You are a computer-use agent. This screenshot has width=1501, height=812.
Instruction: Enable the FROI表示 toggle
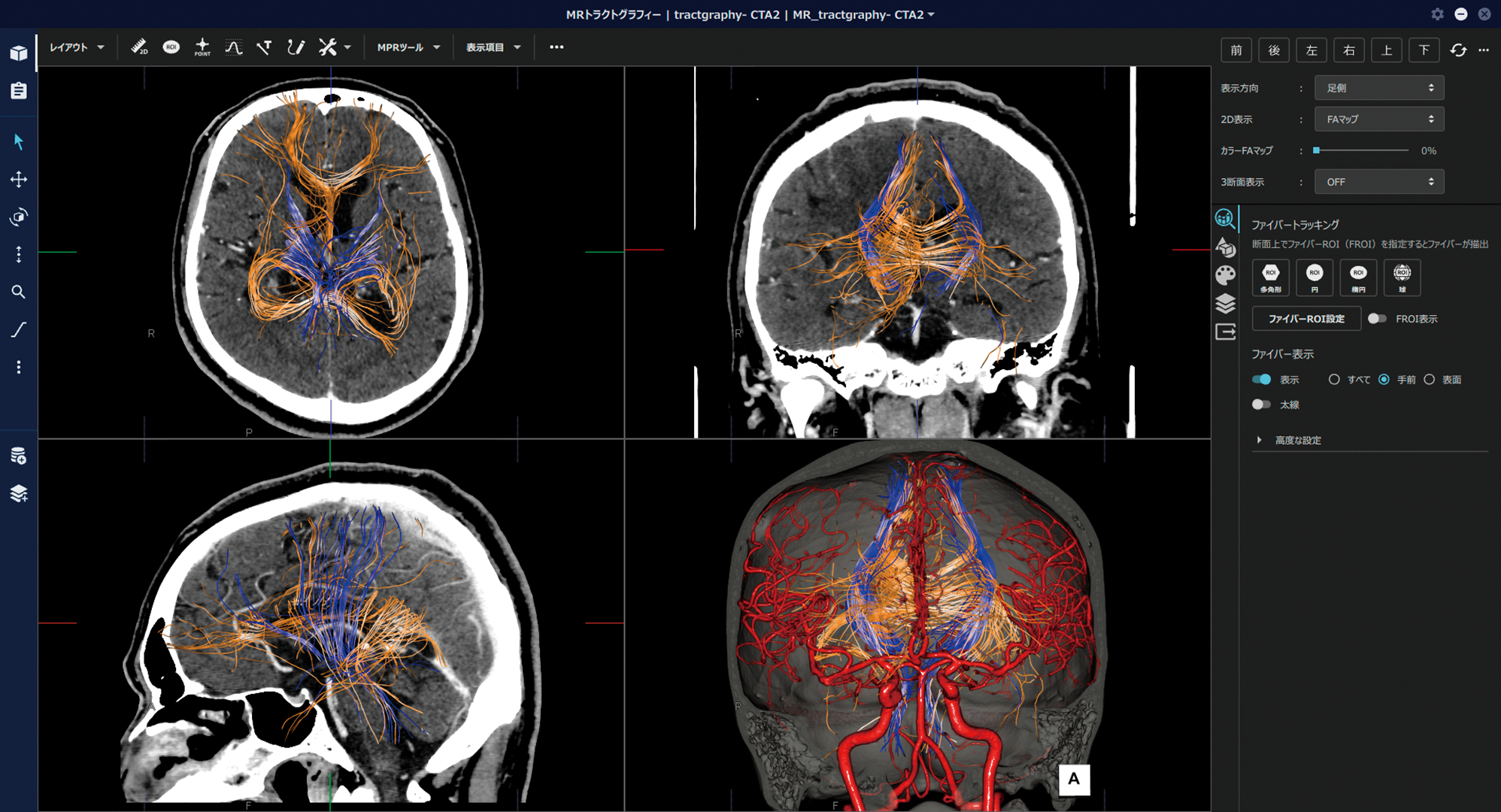[1377, 319]
